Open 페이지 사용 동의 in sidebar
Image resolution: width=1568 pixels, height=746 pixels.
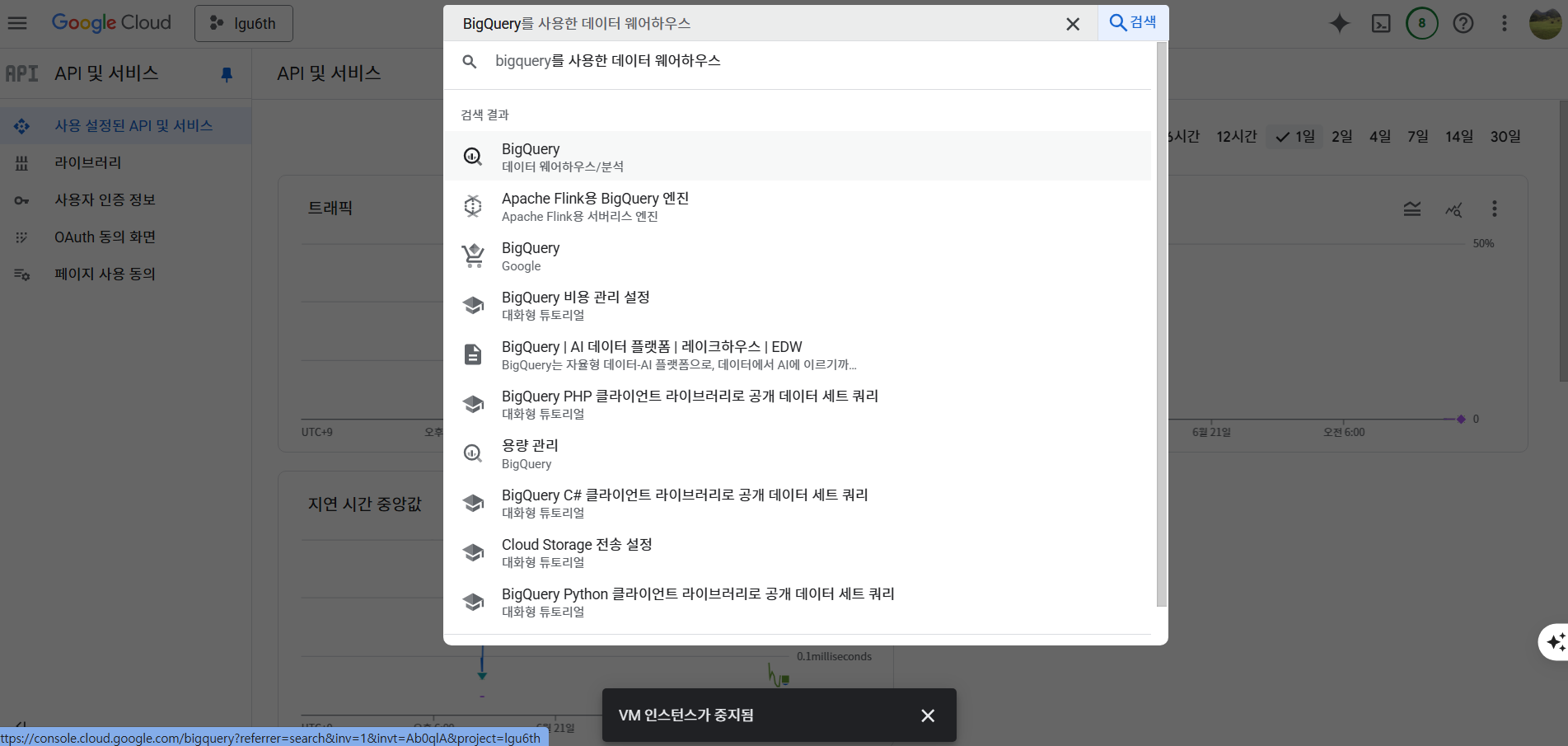[125, 274]
